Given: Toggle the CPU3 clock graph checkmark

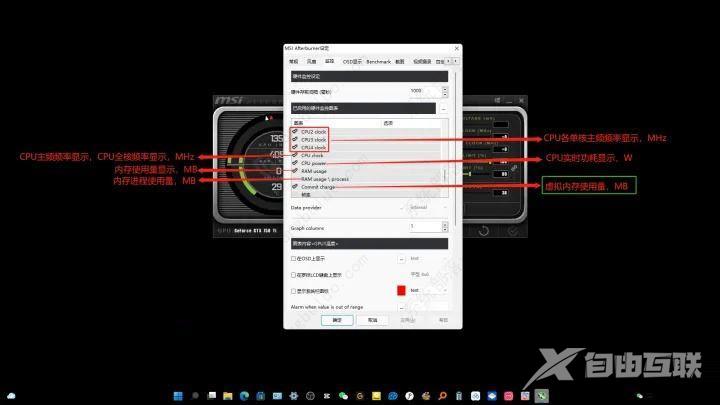Looking at the screenshot, I should click(x=295, y=139).
